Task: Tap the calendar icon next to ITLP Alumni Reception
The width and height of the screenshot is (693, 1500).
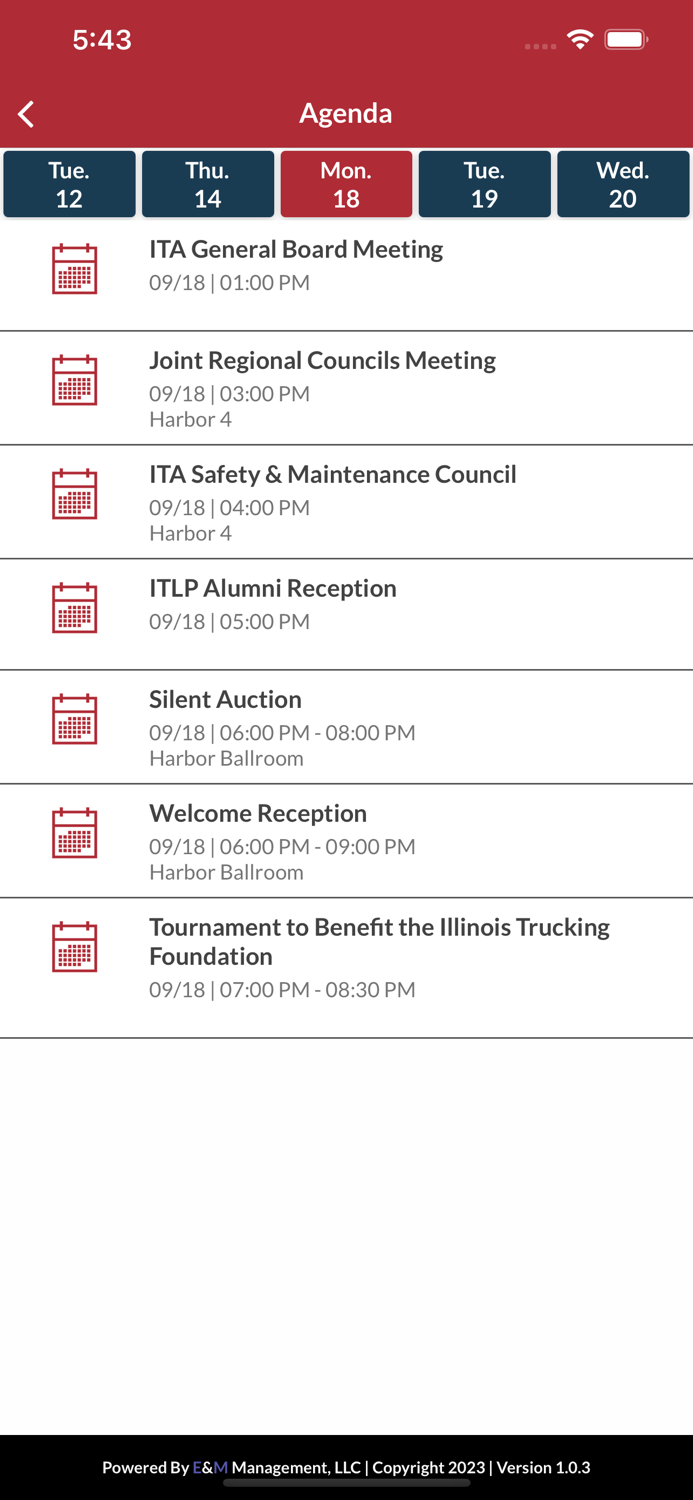Action: [73, 607]
